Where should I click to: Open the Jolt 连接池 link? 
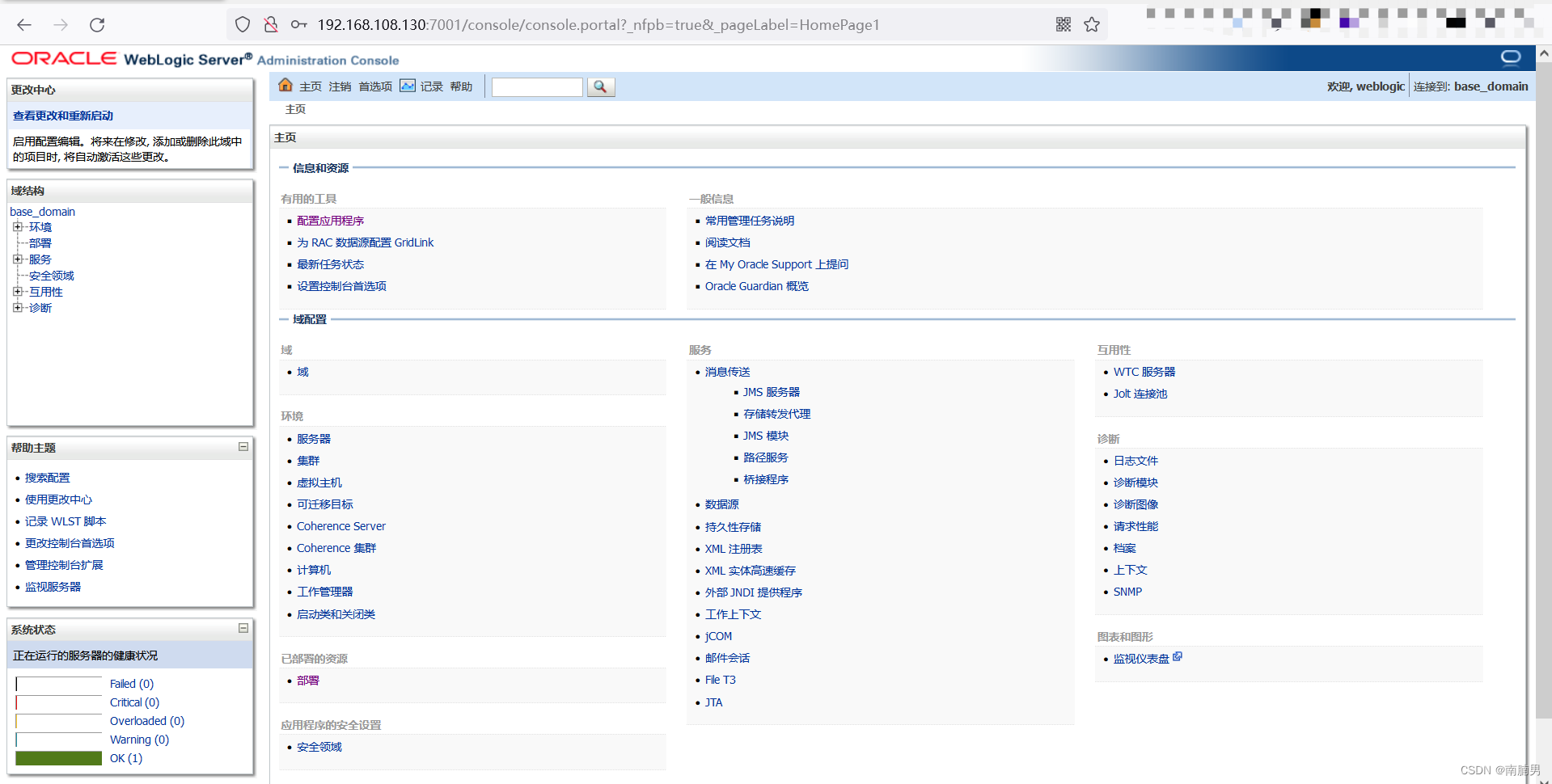point(1140,394)
